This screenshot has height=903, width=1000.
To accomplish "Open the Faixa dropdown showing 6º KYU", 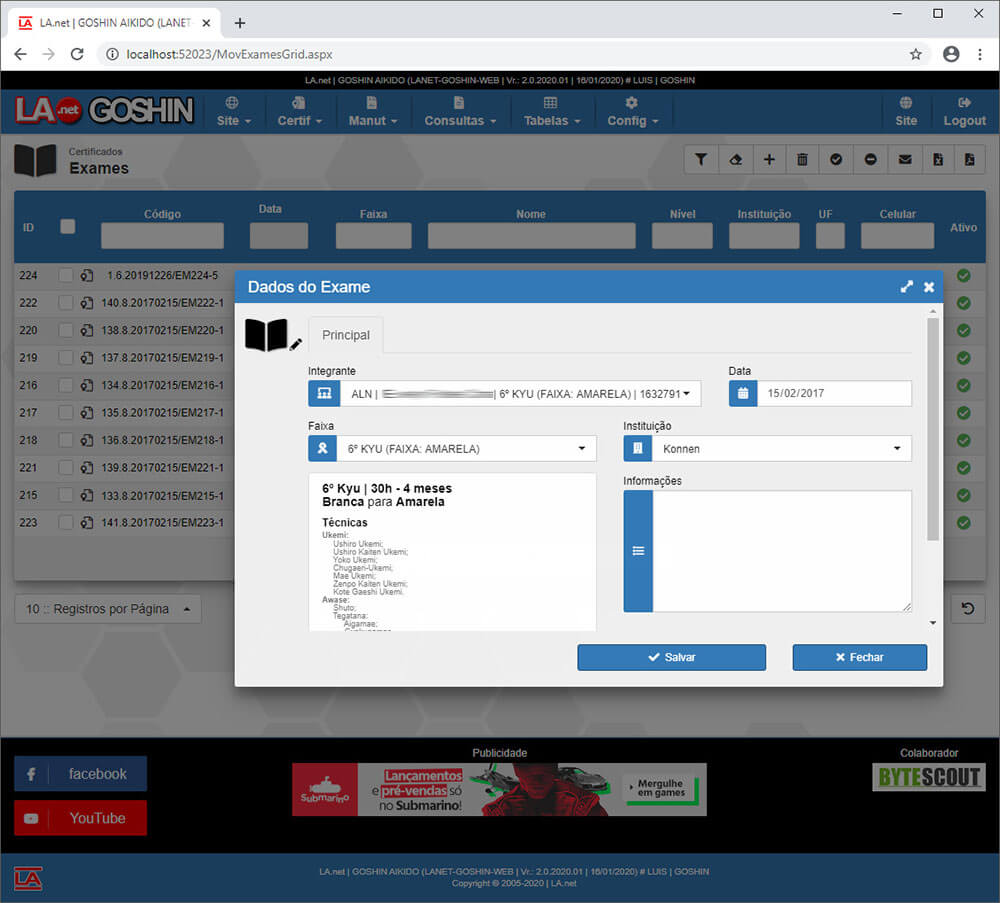I will (466, 449).
